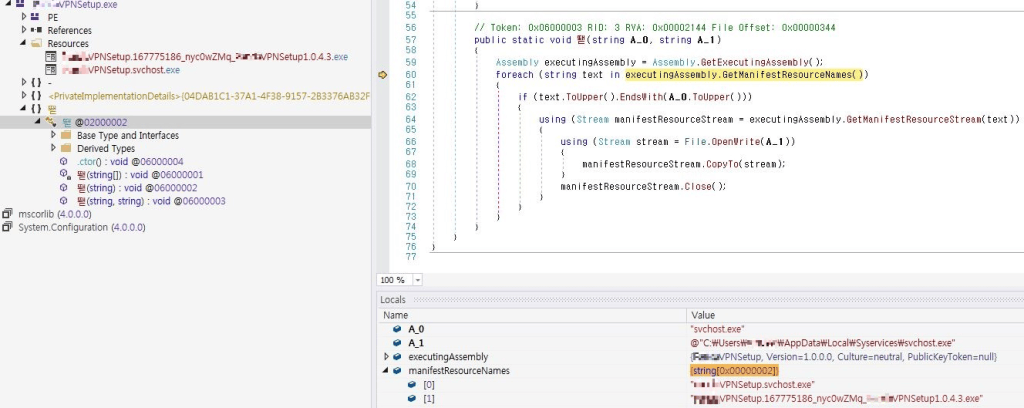The height and width of the screenshot is (408, 1024).
Task: Click the Resources folder icon
Action: point(36,43)
